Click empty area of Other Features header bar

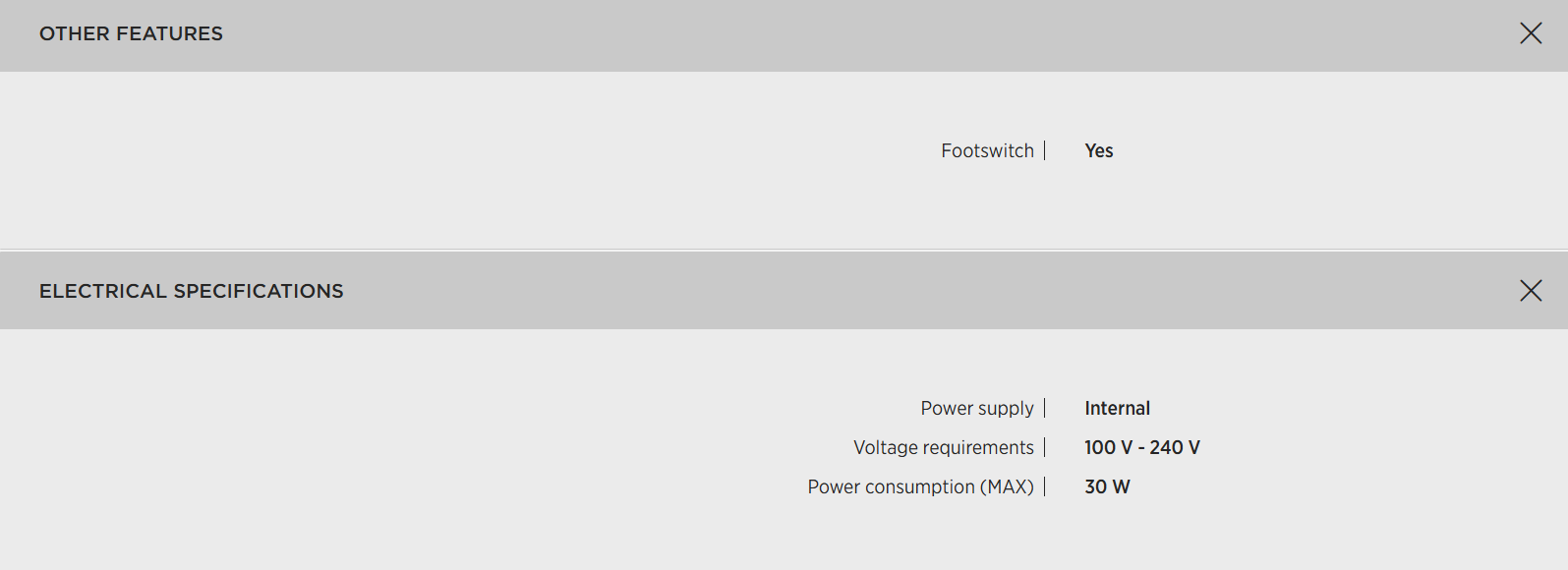click(x=786, y=34)
